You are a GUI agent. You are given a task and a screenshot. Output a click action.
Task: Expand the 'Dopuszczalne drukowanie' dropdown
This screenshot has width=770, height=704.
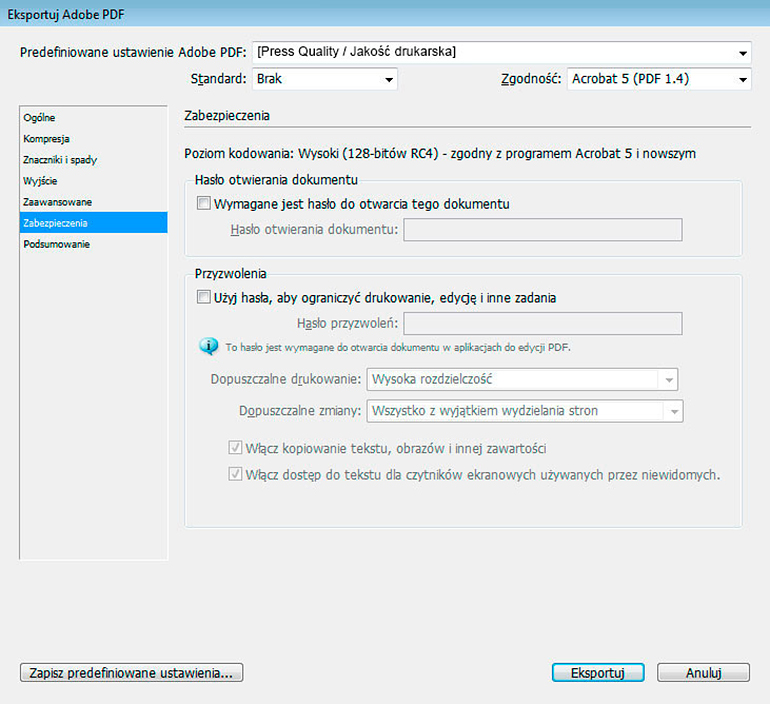pos(522,379)
